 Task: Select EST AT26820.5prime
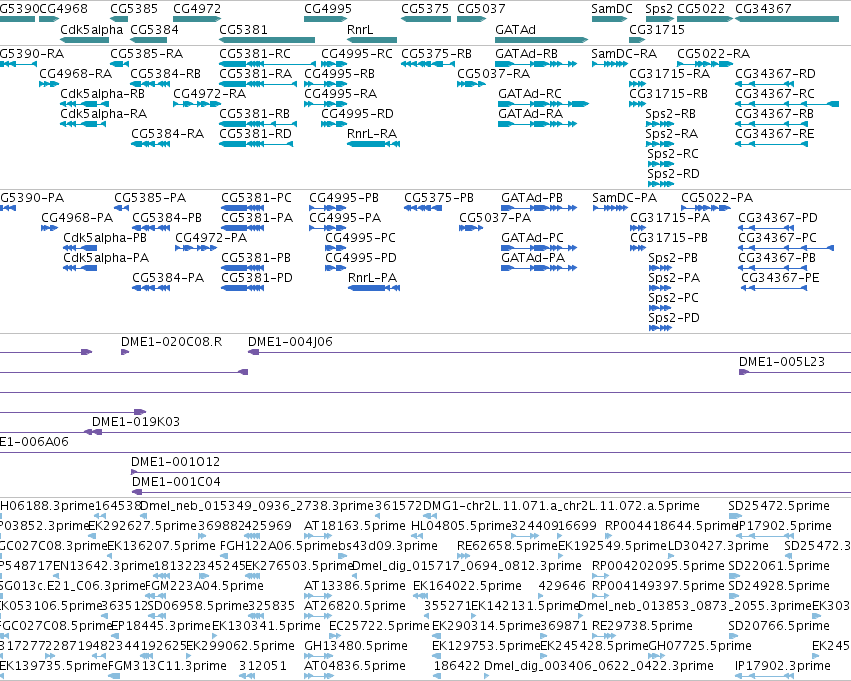click(x=318, y=616)
